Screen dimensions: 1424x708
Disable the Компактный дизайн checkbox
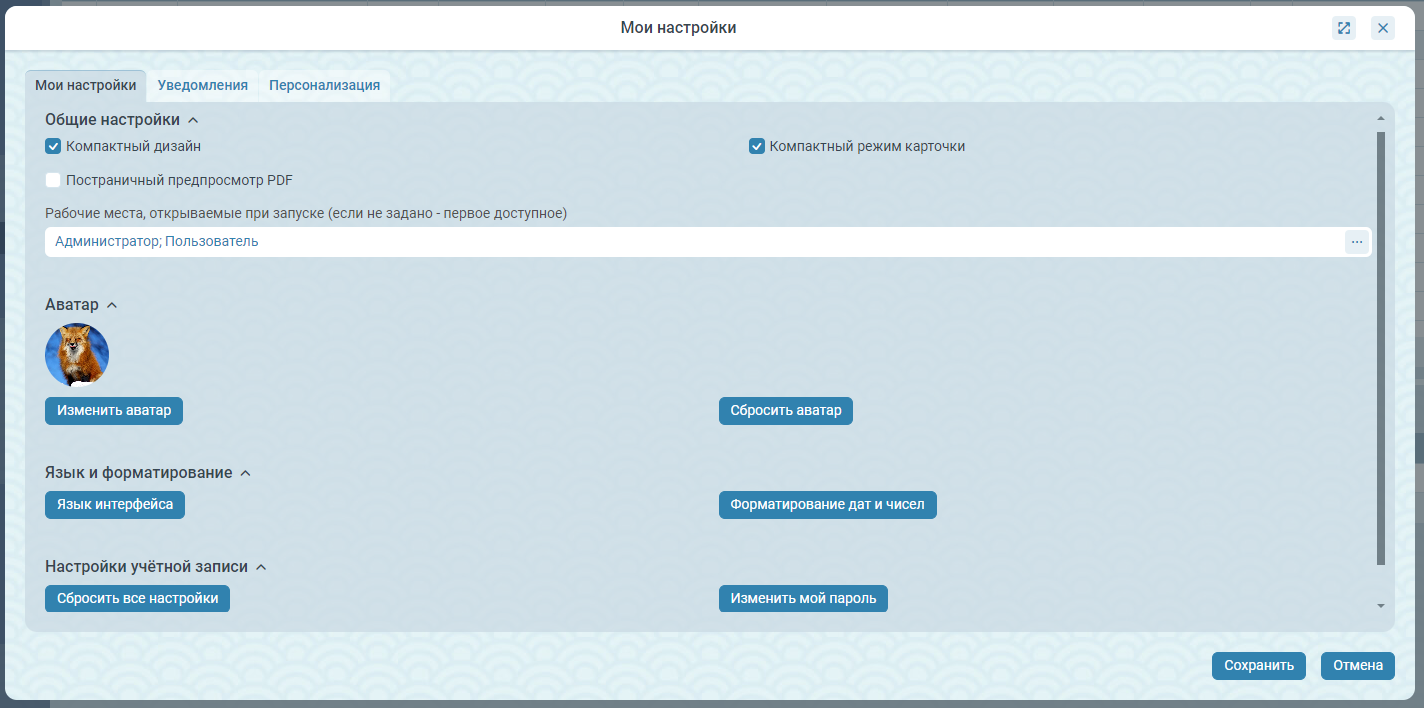point(54,147)
